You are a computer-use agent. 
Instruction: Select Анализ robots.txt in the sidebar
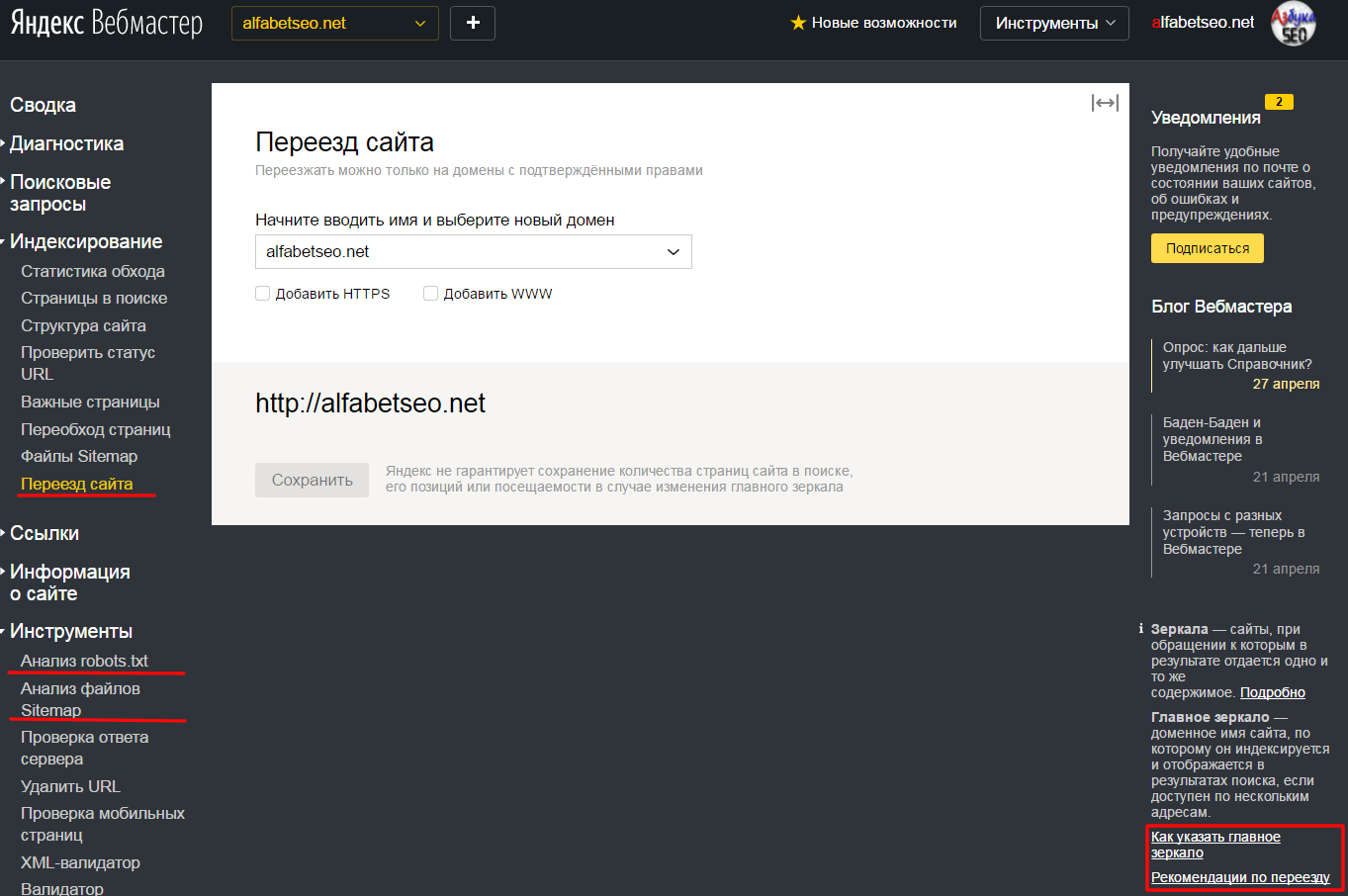coord(84,661)
